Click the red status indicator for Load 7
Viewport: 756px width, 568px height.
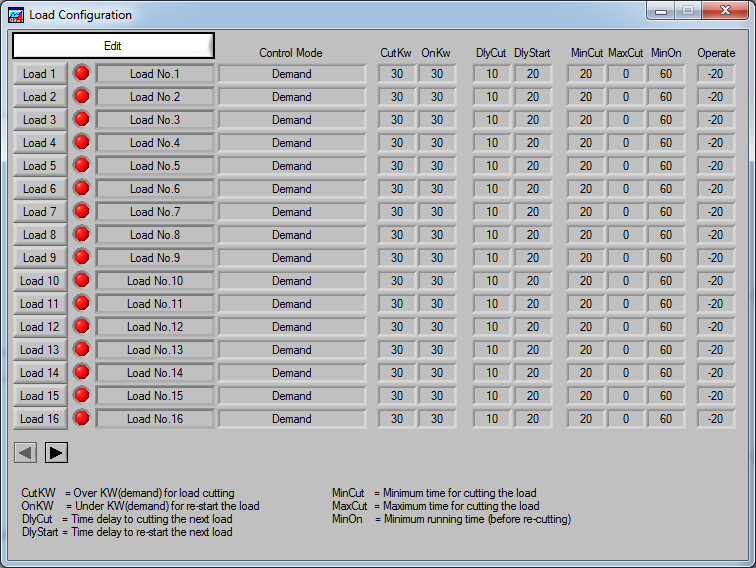point(81,211)
